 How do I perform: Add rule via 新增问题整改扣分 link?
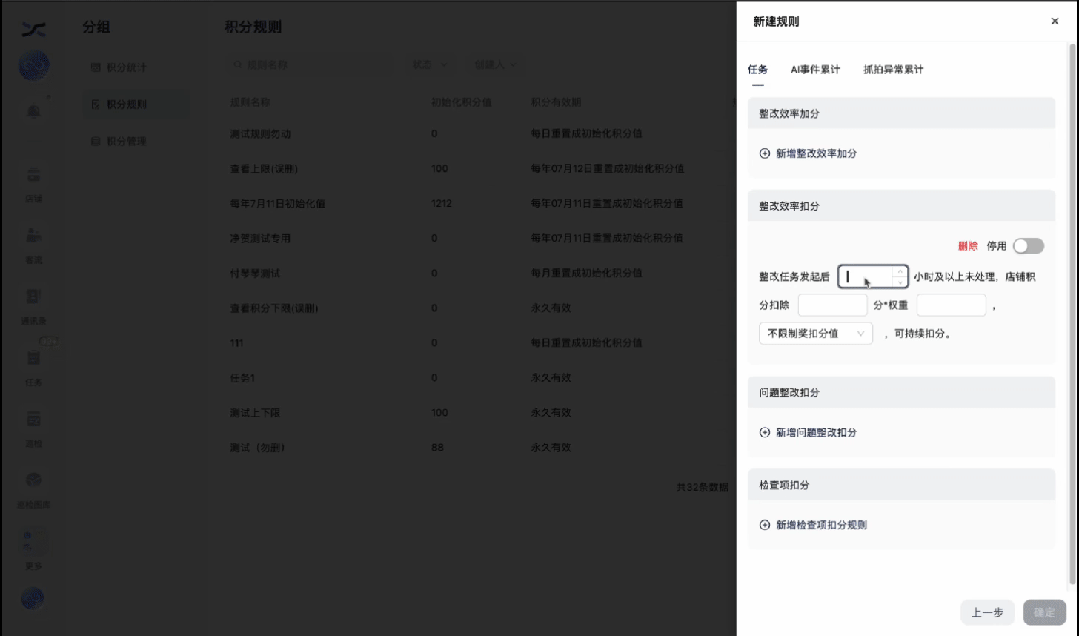pos(816,432)
